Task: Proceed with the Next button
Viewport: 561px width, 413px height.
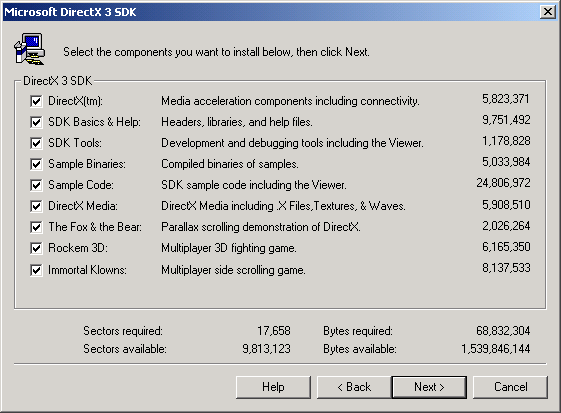Action: pyautogui.click(x=429, y=387)
